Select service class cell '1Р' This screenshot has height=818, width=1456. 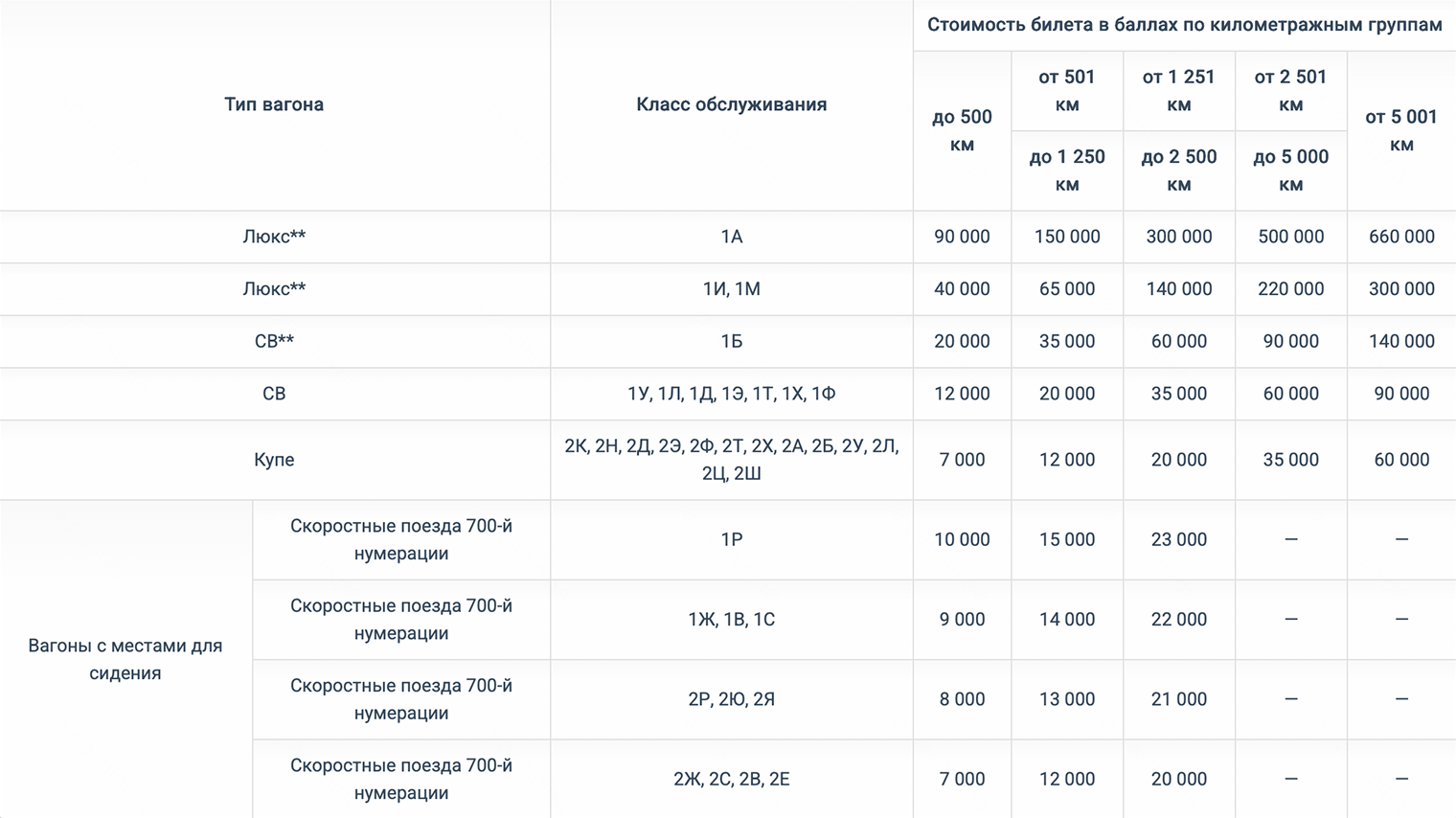pyautogui.click(x=731, y=539)
